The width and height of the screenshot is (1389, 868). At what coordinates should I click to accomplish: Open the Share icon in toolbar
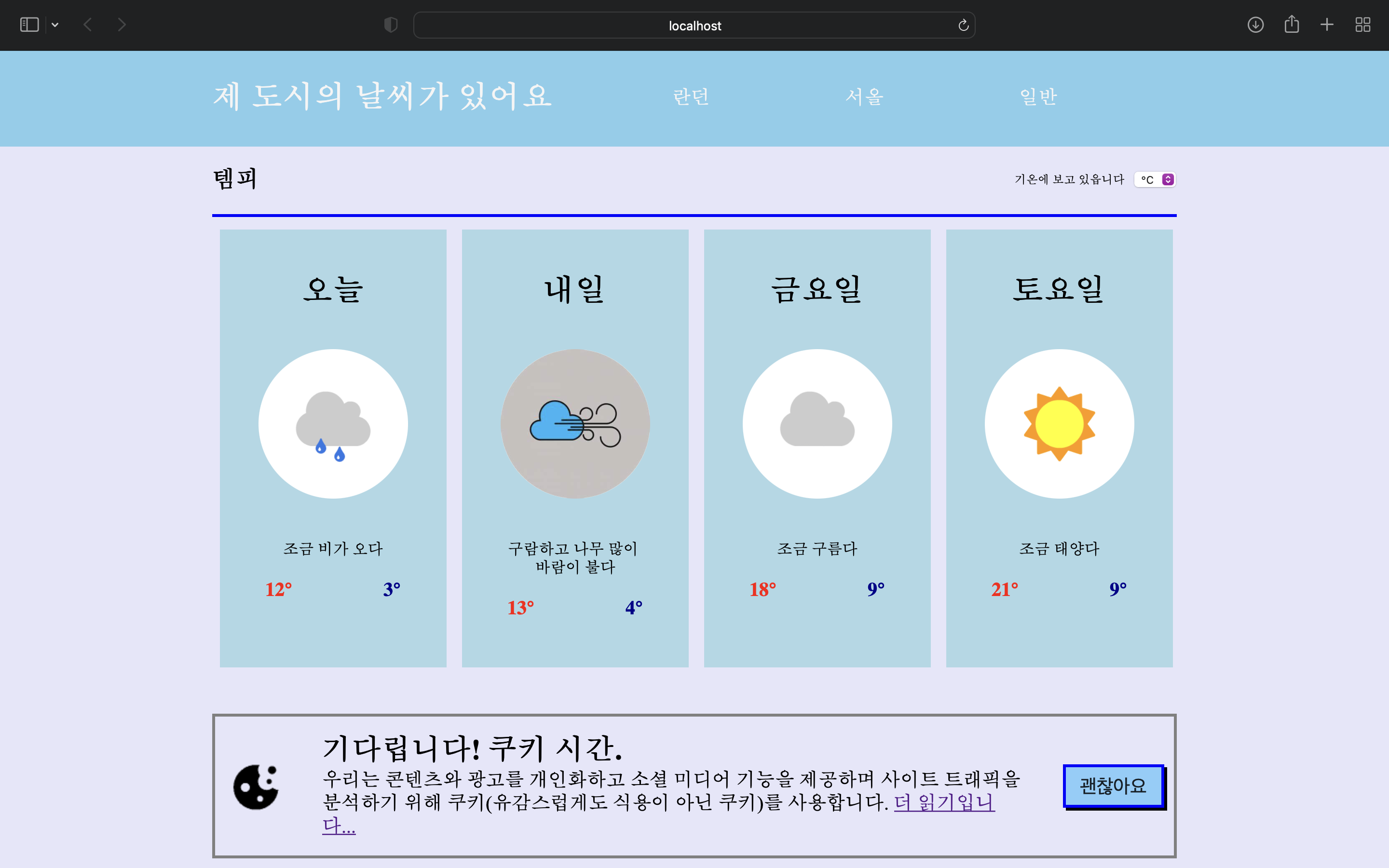pos(1292,24)
